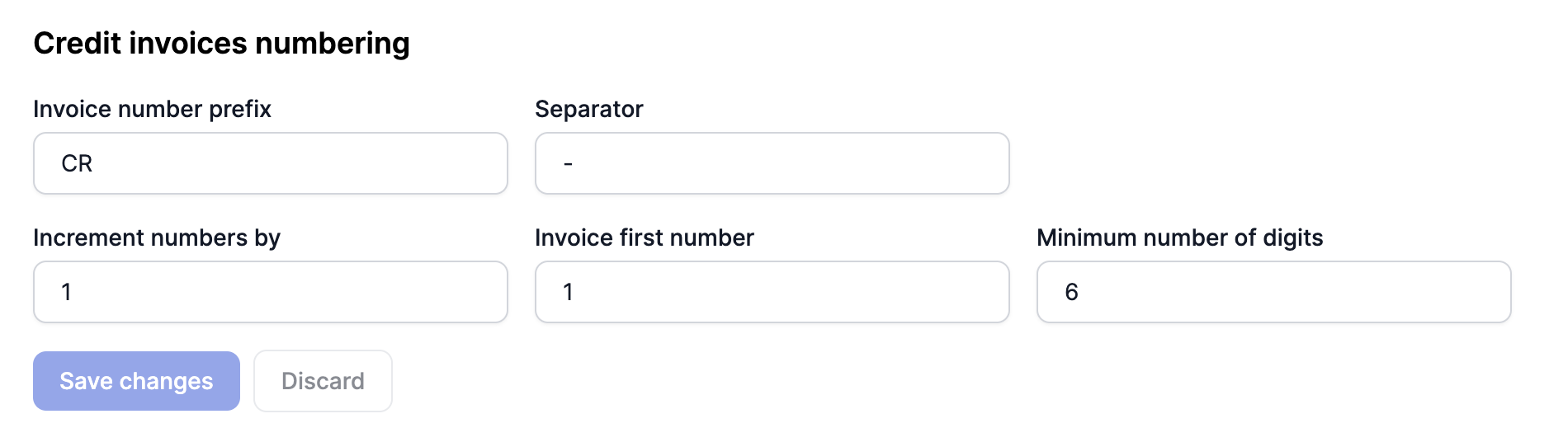Click the Minimum number of digits field
Screen dimensions: 1568x442
(1273, 292)
